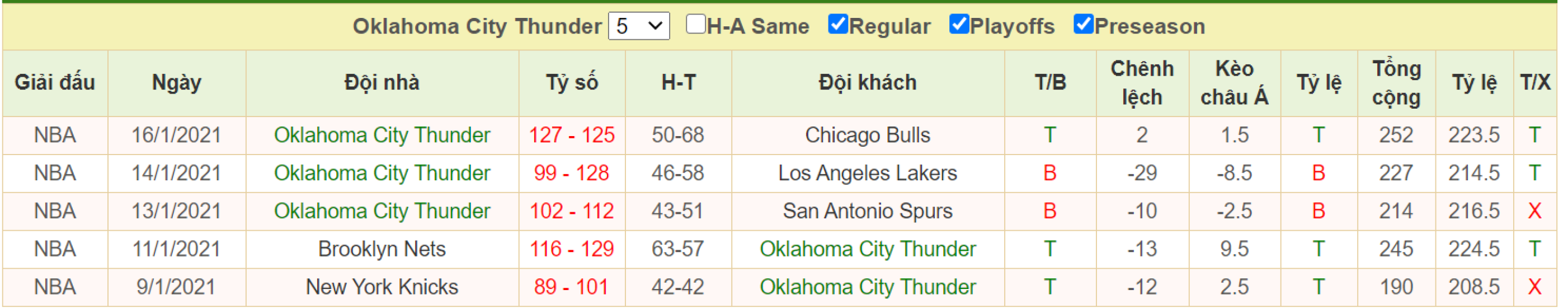Click the Chicago Bulls team link
The width and height of the screenshot is (1568, 308).
point(868,136)
